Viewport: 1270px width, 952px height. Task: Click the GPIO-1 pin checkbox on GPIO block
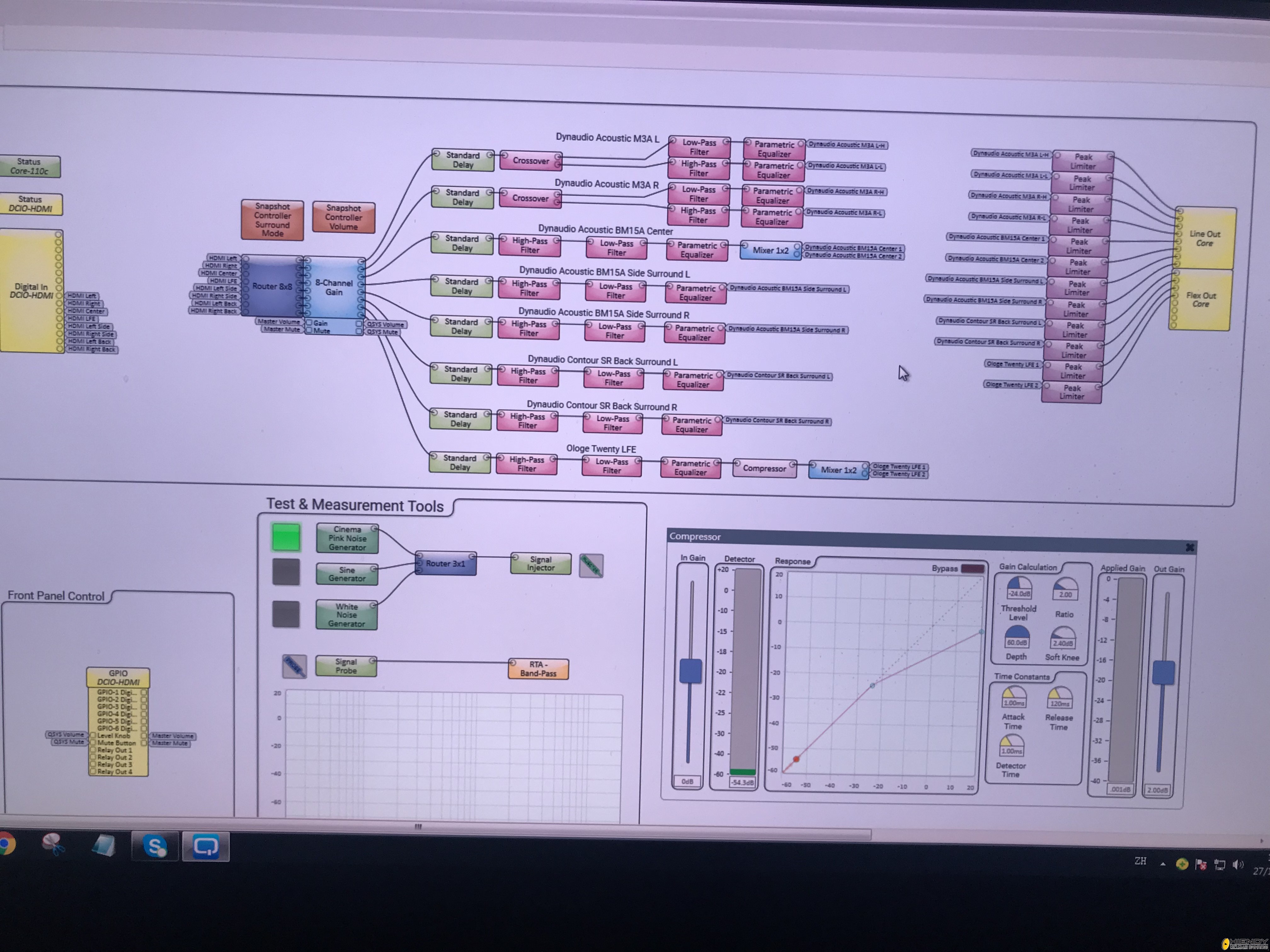[144, 692]
